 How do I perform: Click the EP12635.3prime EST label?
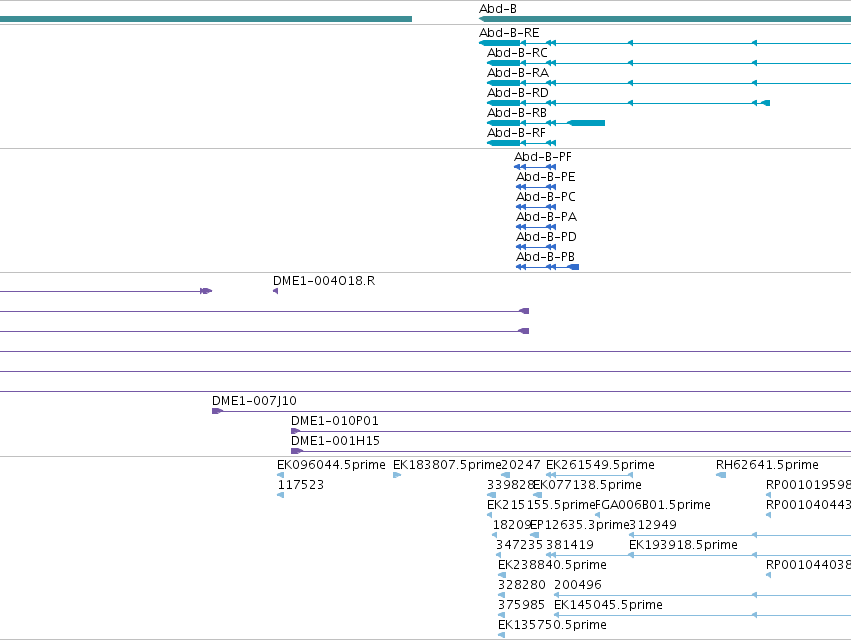tap(580, 525)
